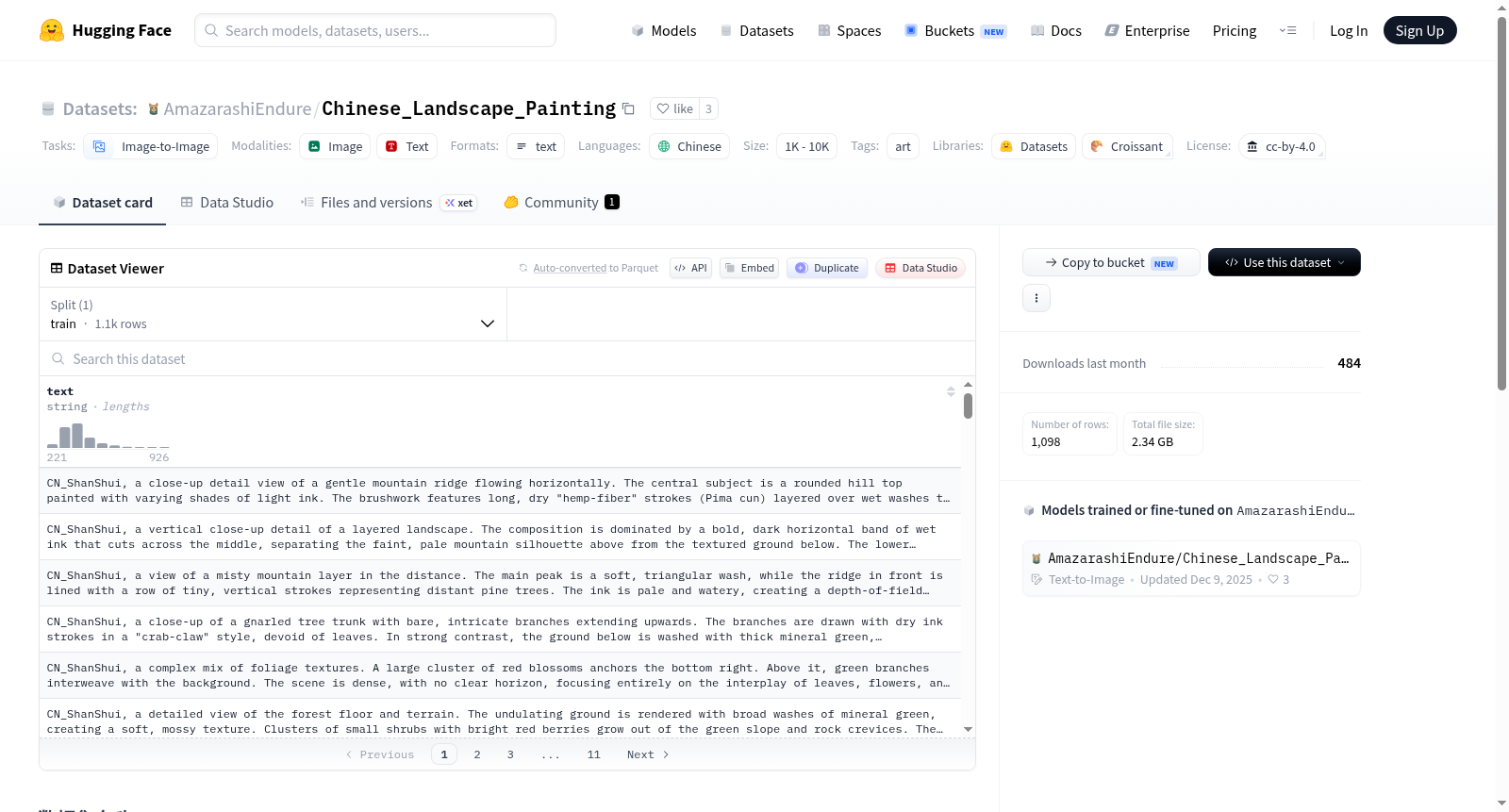Click Copy to bucket button
The width and height of the screenshot is (1509, 812).
coord(1111,262)
